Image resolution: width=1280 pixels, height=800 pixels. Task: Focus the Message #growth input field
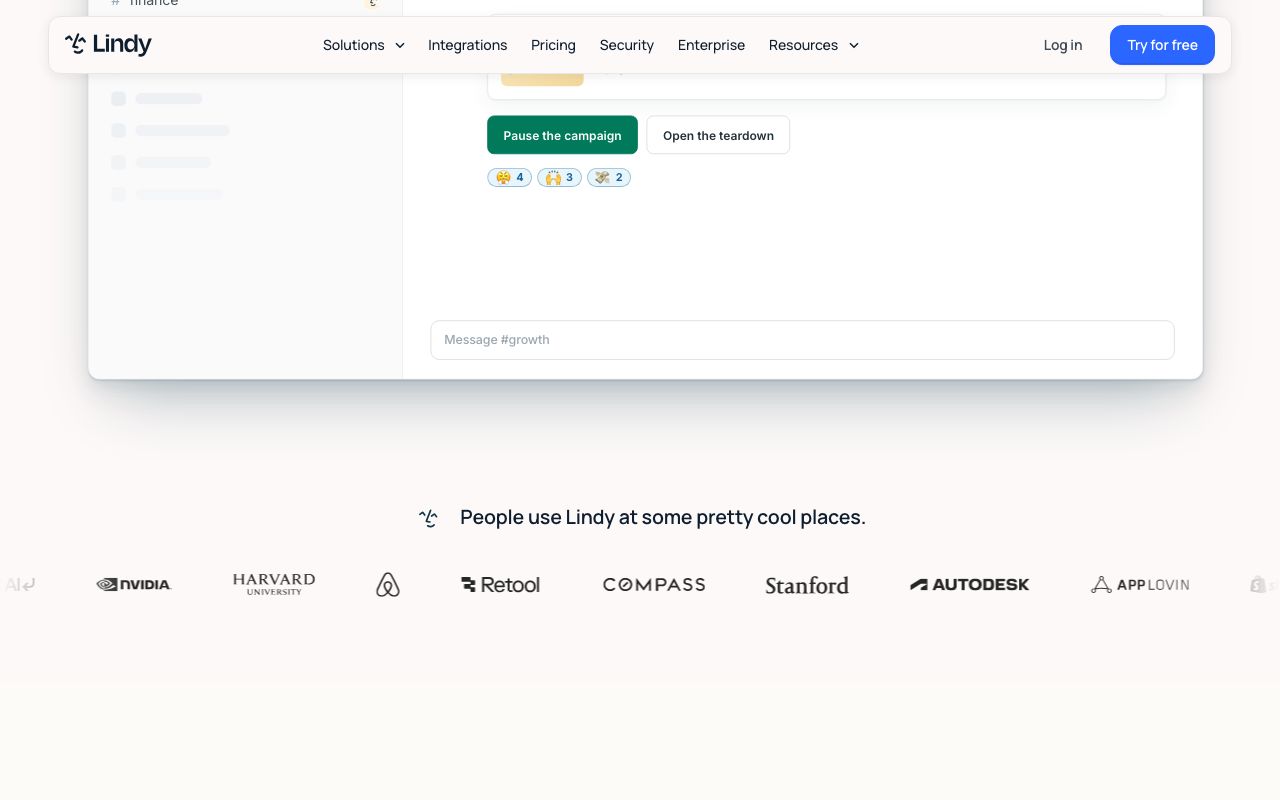click(802, 340)
